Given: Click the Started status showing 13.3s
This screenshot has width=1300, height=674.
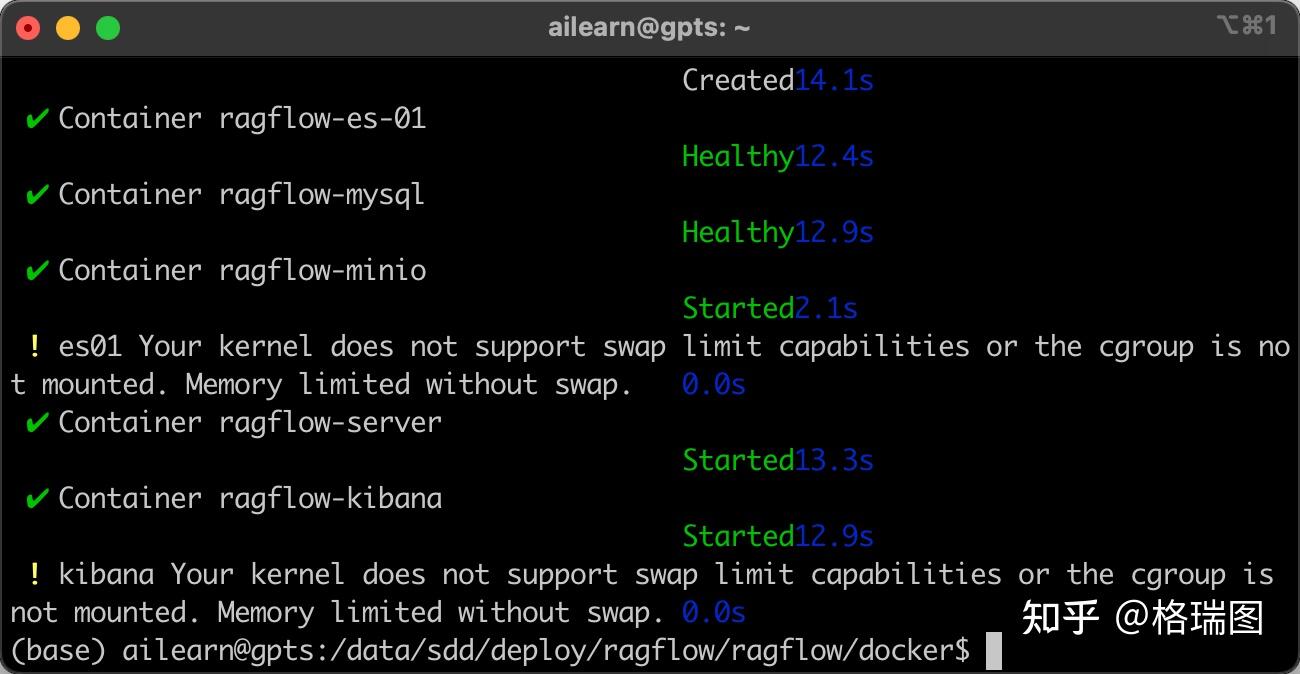Looking at the screenshot, I should point(738,461).
